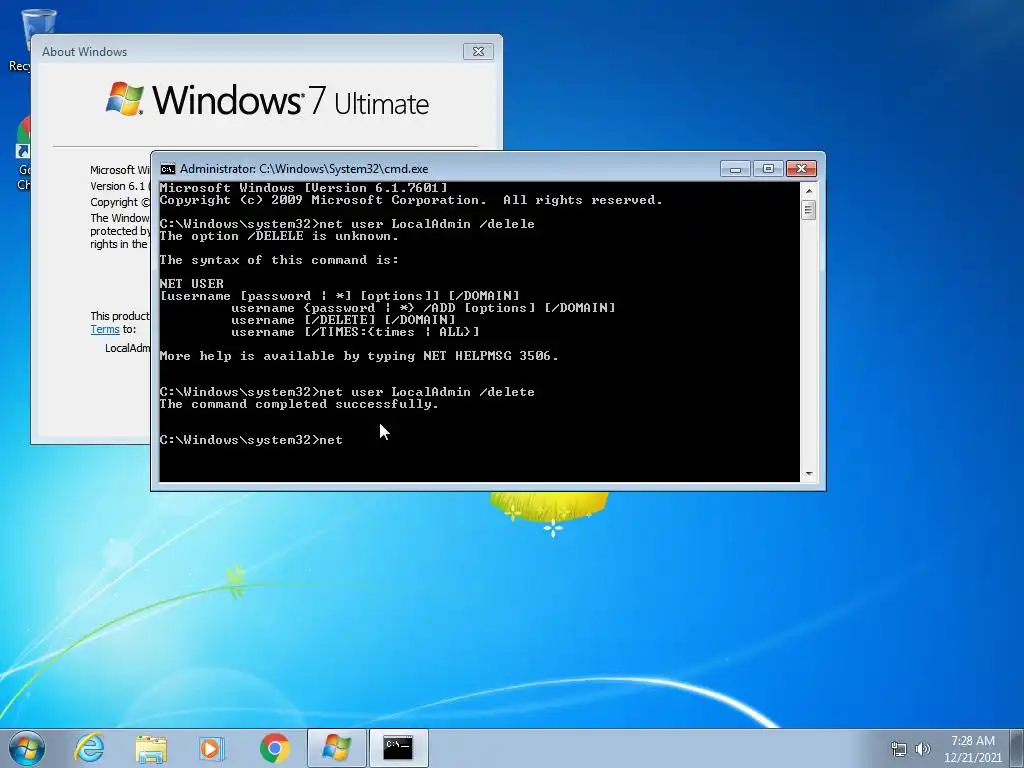
Task: Open the network status tray icon
Action: coord(899,749)
